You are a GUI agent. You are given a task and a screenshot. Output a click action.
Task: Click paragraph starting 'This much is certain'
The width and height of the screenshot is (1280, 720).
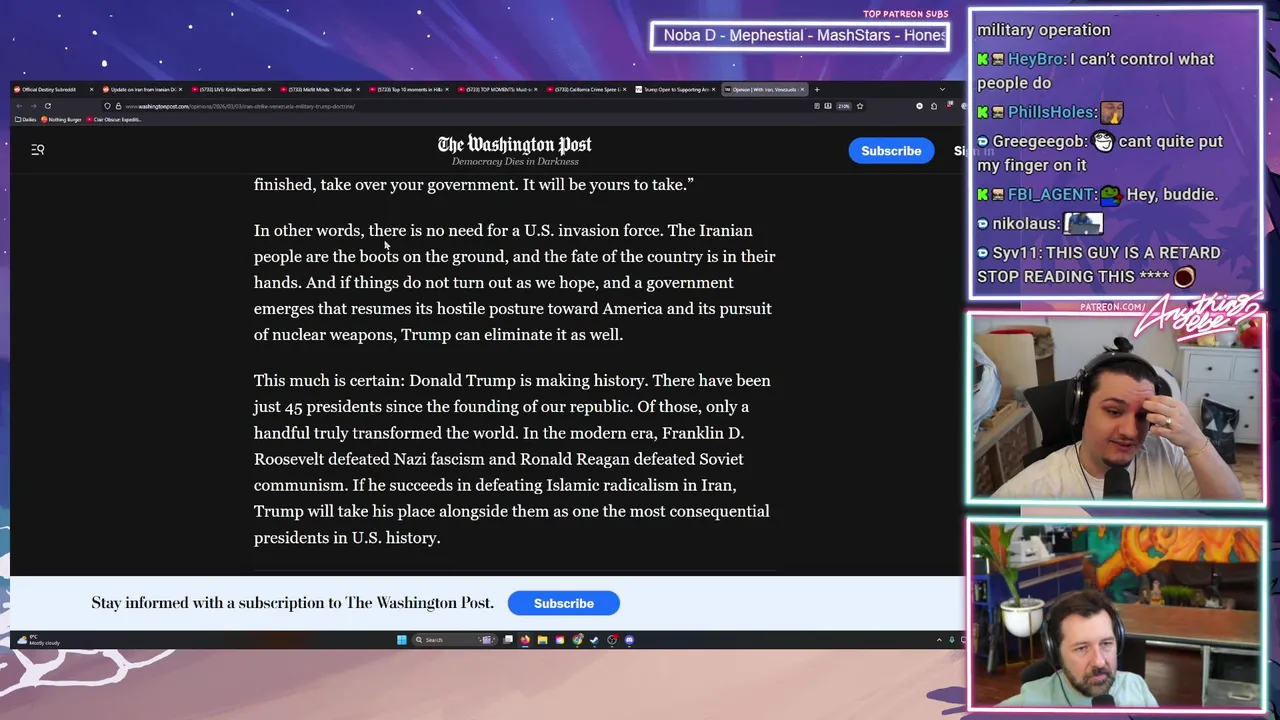click(512, 459)
